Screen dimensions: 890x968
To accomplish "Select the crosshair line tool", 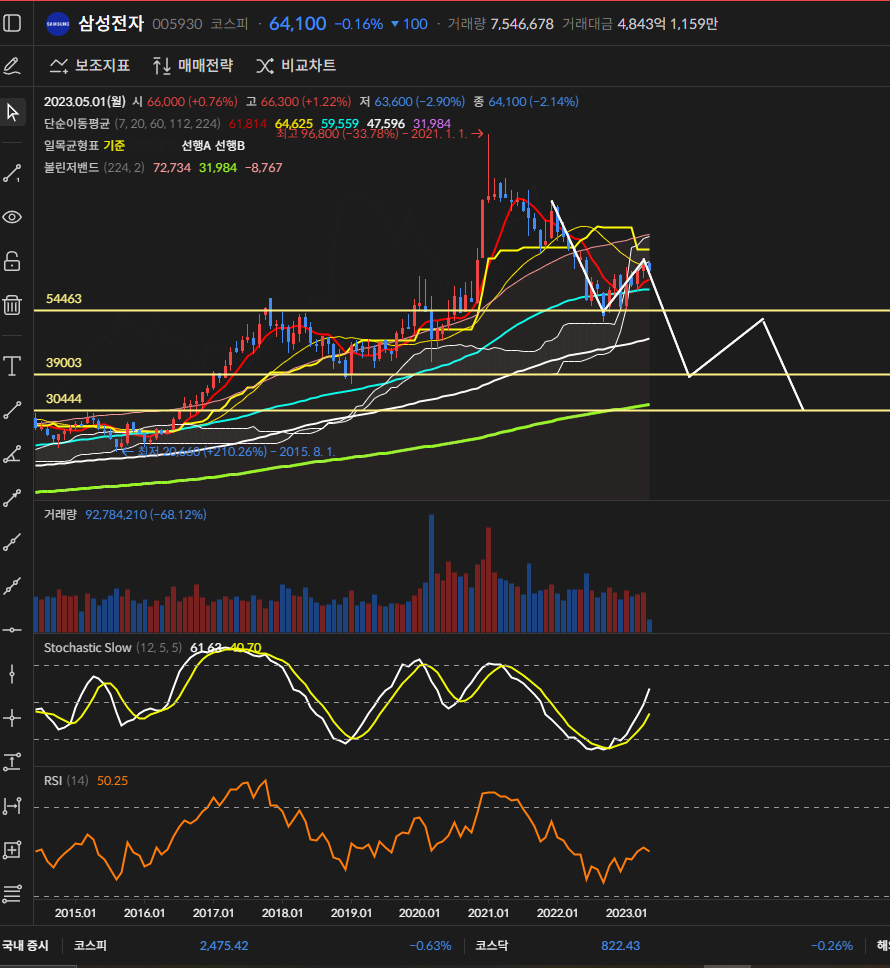I will pyautogui.click(x=12, y=718).
